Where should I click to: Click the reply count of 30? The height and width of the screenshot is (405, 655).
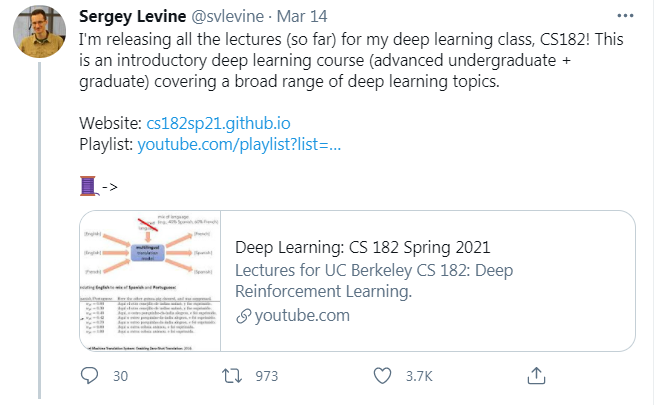coord(121,376)
